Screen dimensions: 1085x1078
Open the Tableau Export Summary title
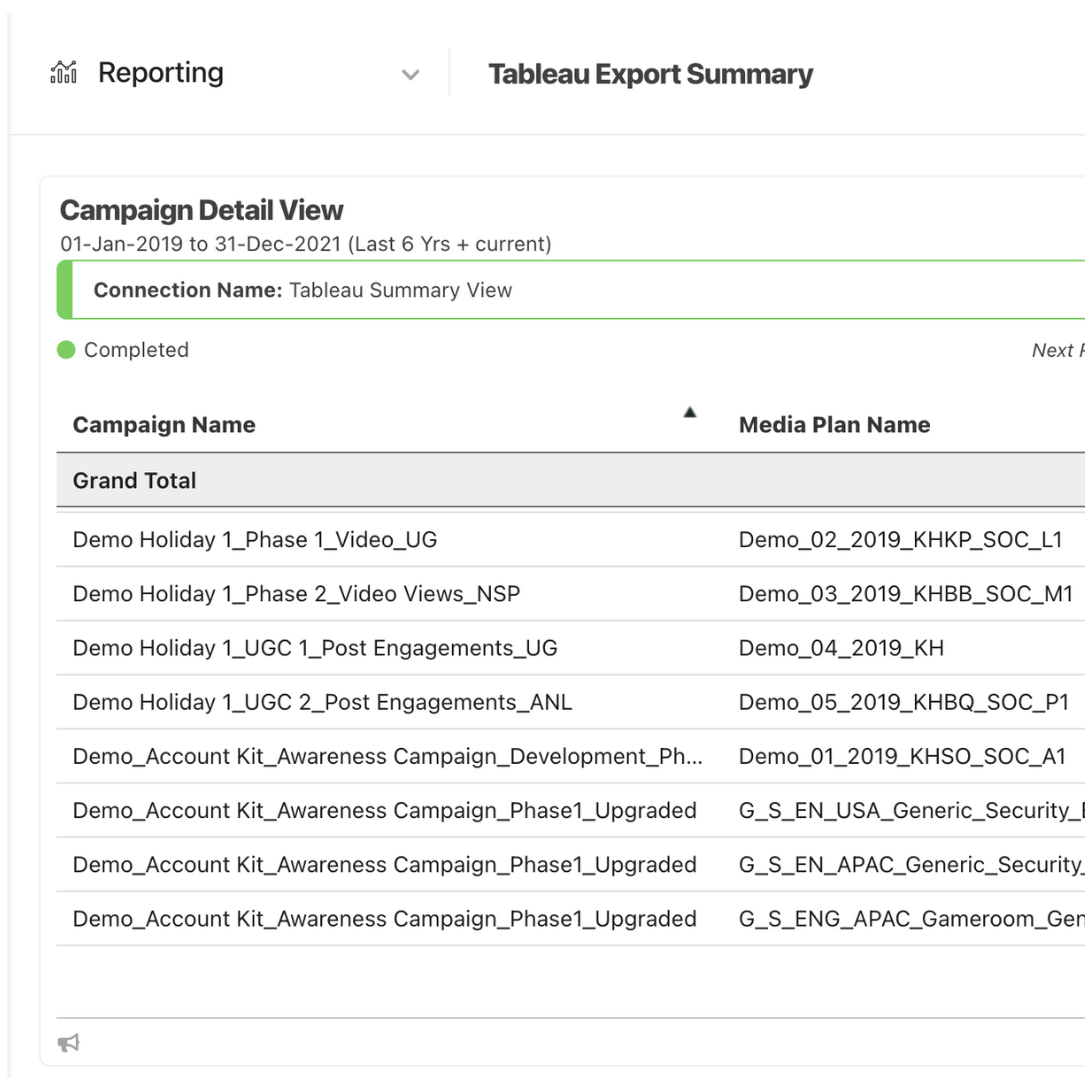(x=650, y=75)
